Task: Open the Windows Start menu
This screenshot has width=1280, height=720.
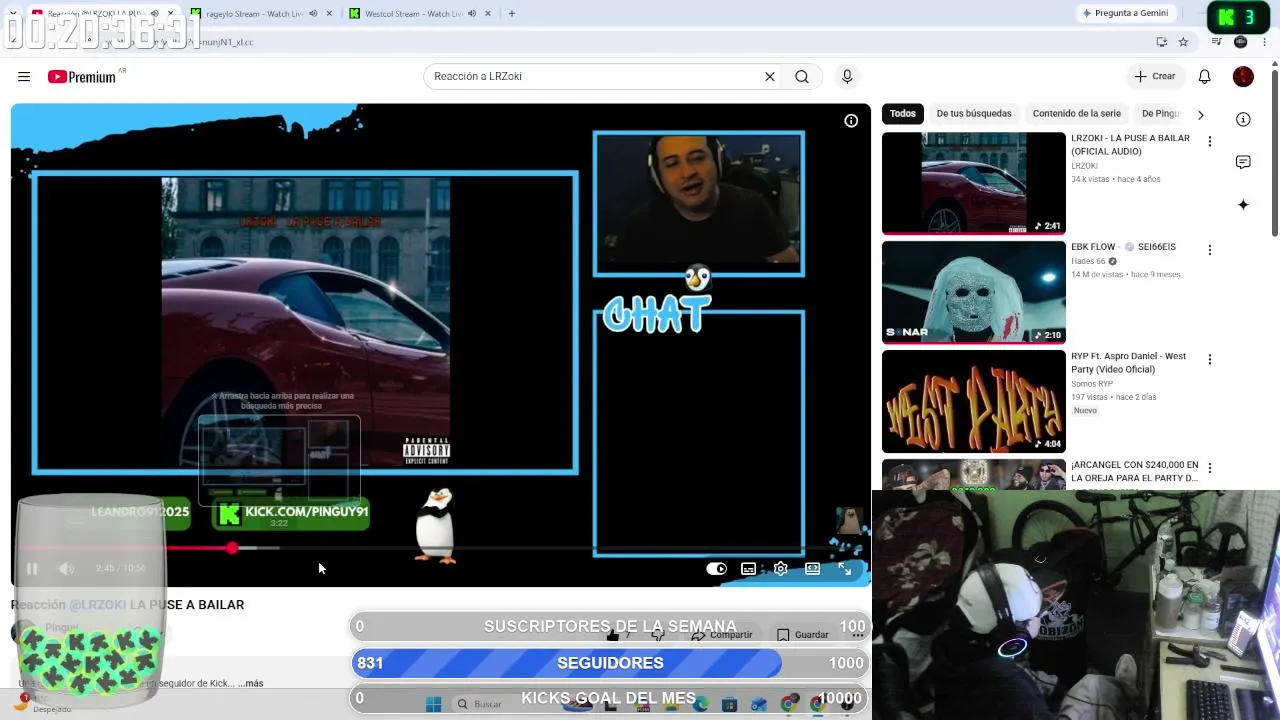Action: 433,704
